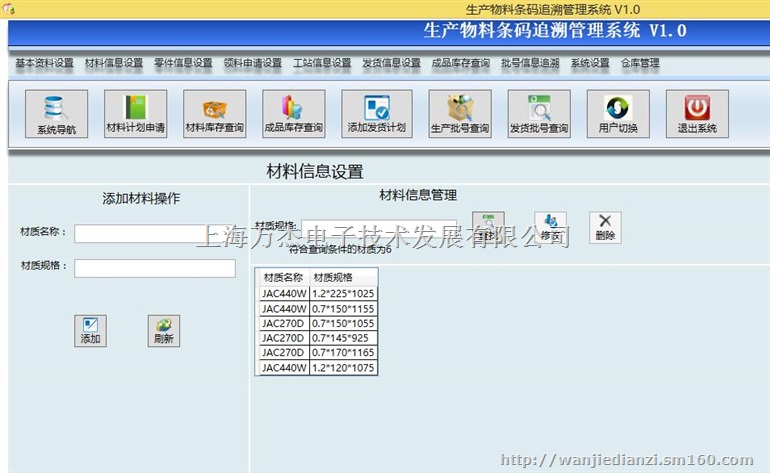Viewport: 770px width, 473px height.
Task: Click the 修改 edit button
Action: click(x=550, y=227)
